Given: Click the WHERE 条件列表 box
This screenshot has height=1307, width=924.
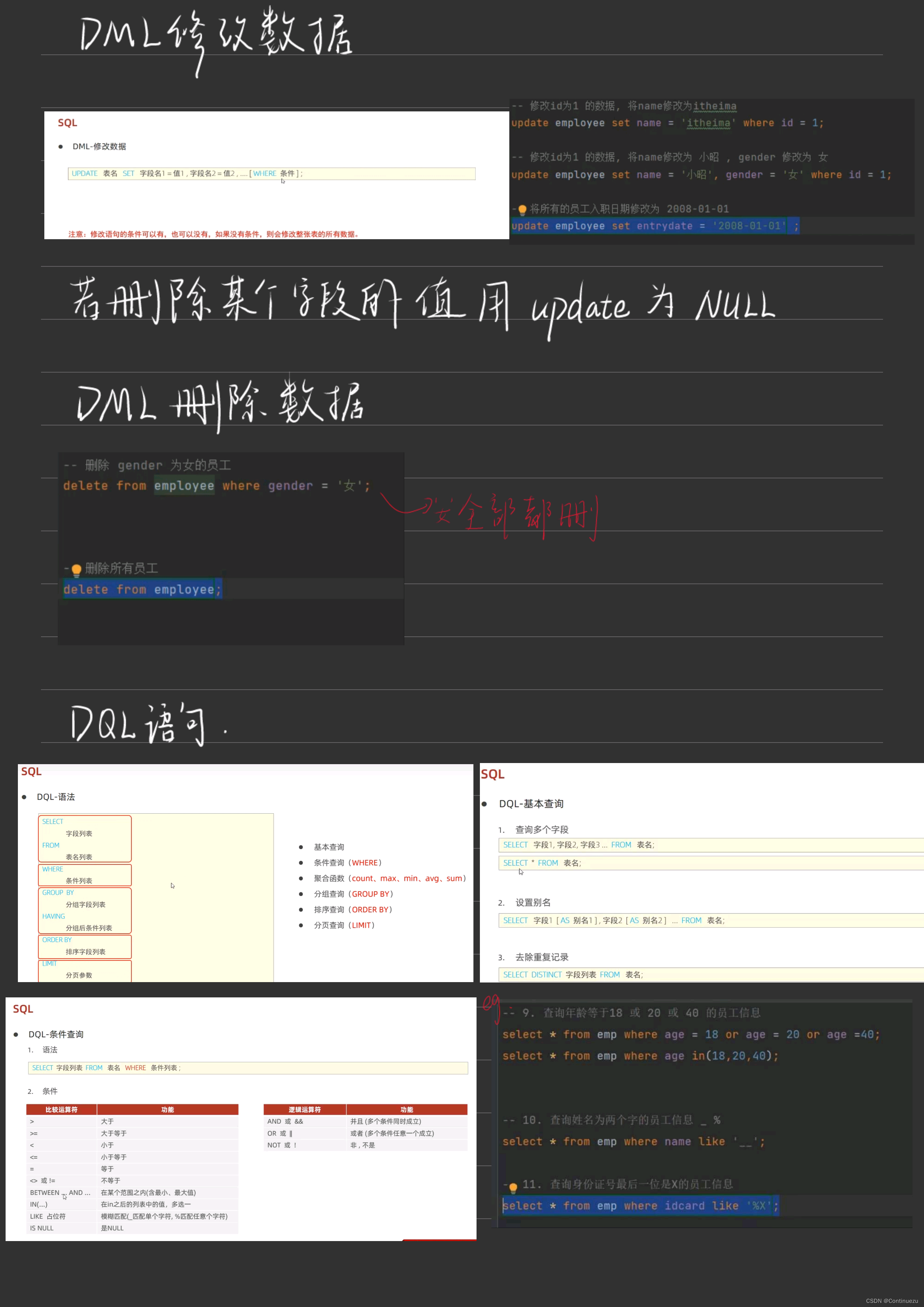Looking at the screenshot, I should tap(84, 874).
